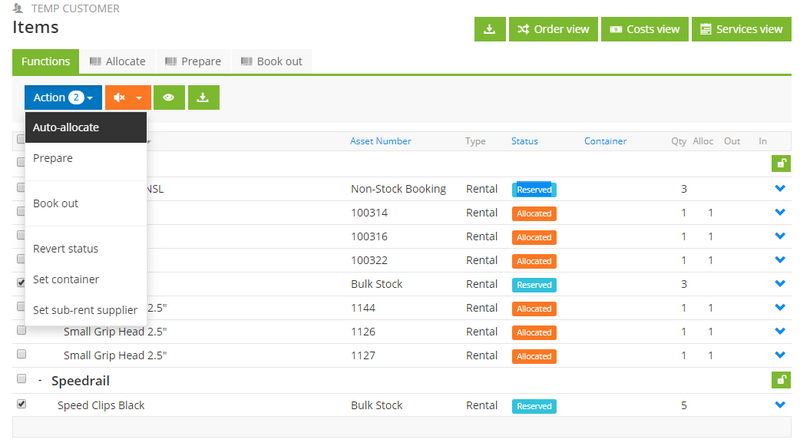Sort by Asset Number column header
This screenshot has height=446, width=800.
click(x=380, y=141)
